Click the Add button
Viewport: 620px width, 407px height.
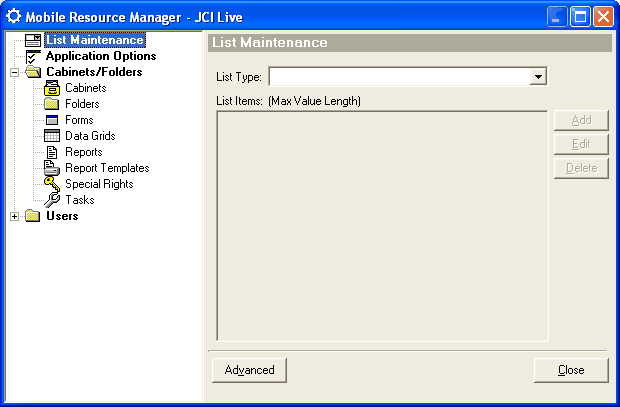581,120
